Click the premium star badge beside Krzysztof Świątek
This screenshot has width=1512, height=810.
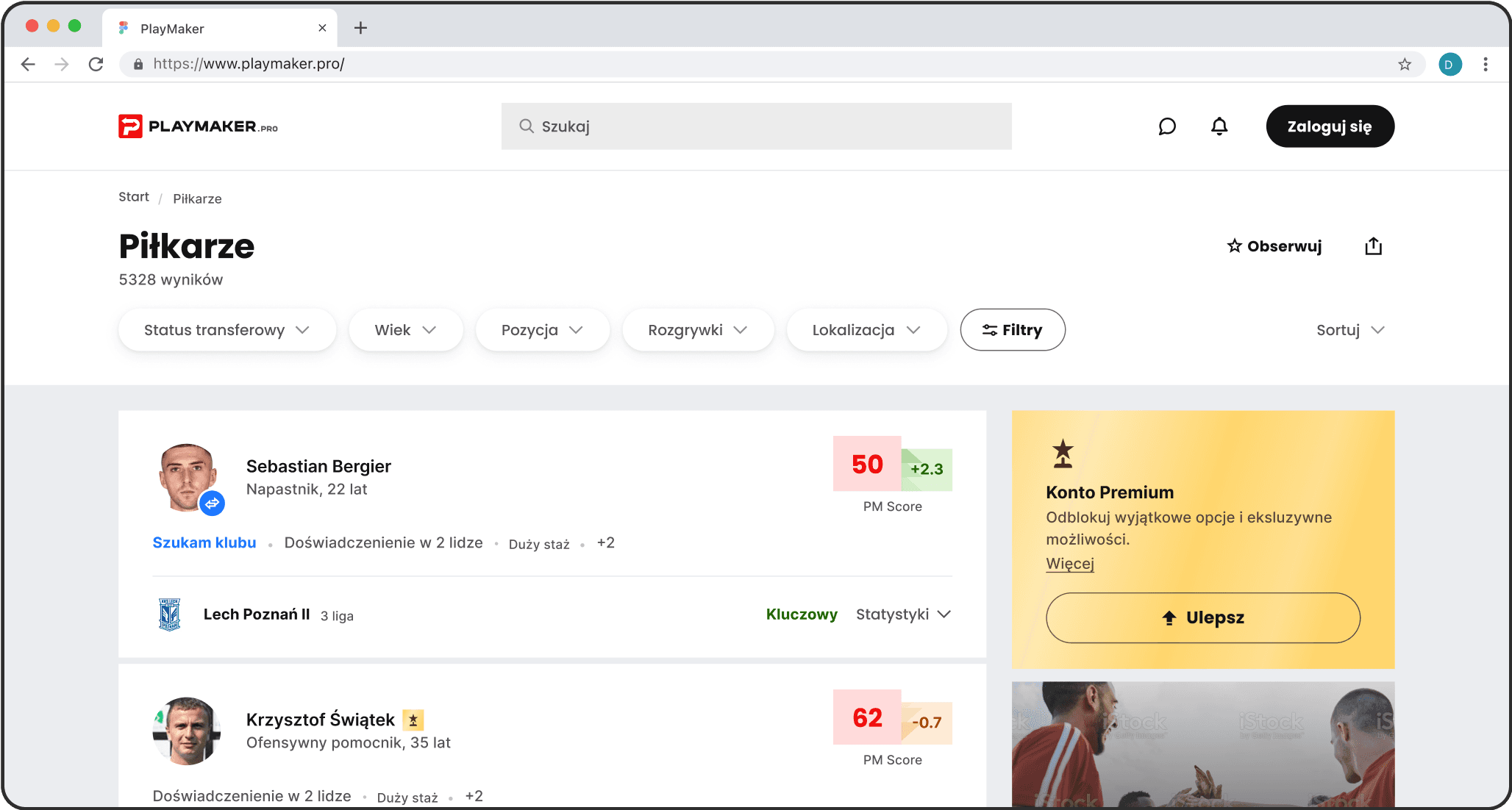pyautogui.click(x=413, y=720)
